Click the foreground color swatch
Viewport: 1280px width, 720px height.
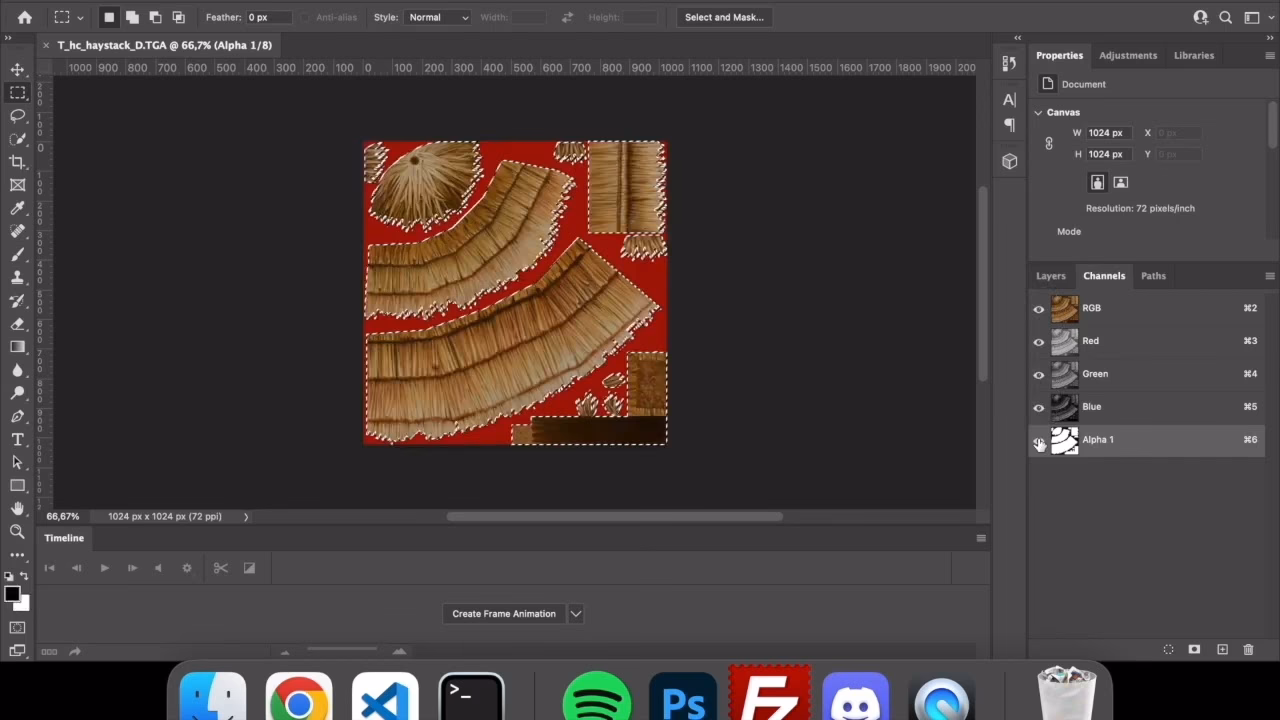click(12, 594)
